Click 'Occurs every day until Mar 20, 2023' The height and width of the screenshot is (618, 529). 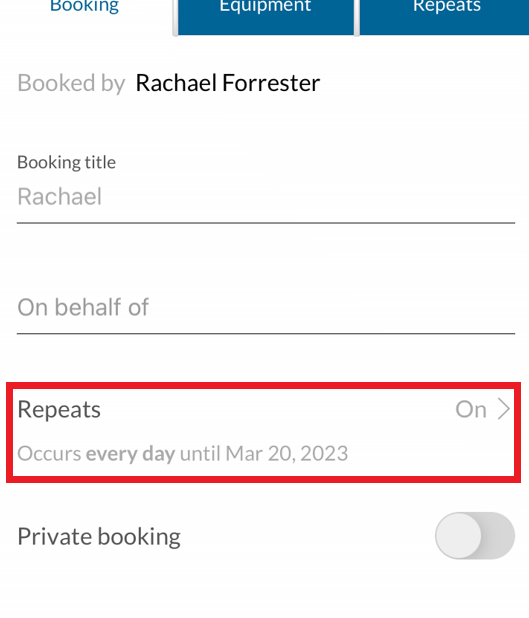pos(183,454)
